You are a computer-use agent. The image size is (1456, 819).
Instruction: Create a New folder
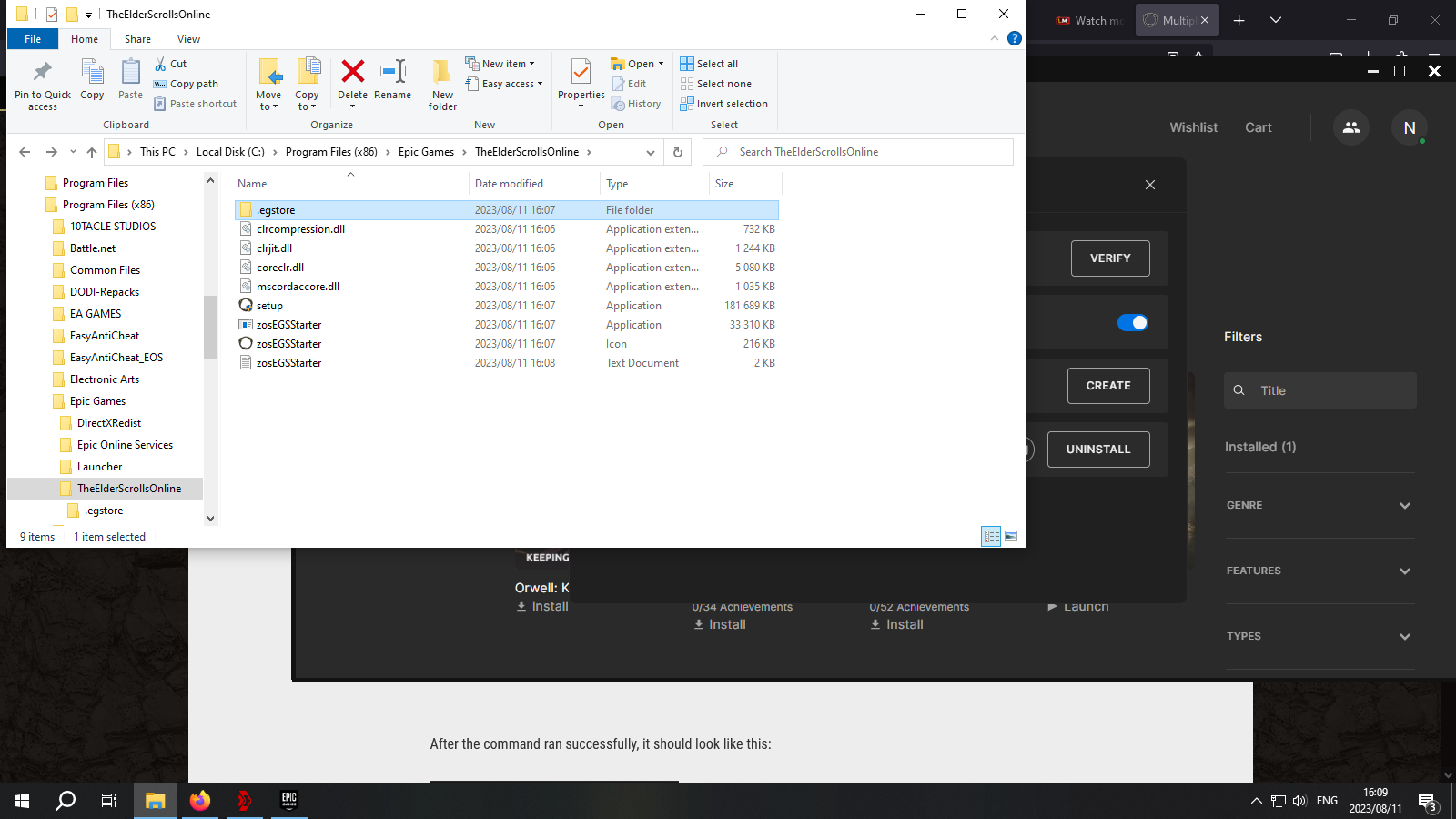tap(442, 85)
